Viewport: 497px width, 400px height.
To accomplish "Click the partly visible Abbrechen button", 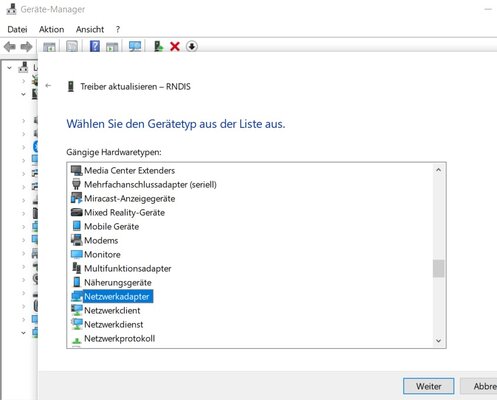I will point(479,386).
